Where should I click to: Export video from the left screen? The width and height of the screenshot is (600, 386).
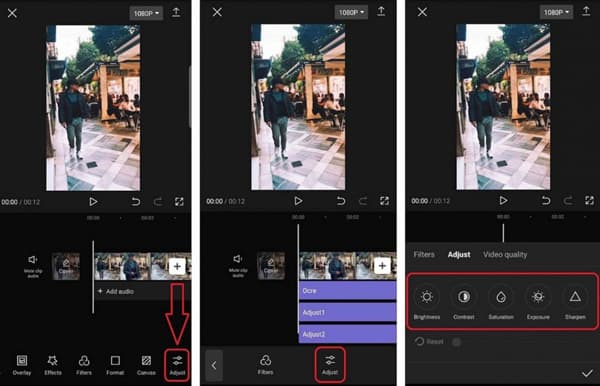coord(176,12)
